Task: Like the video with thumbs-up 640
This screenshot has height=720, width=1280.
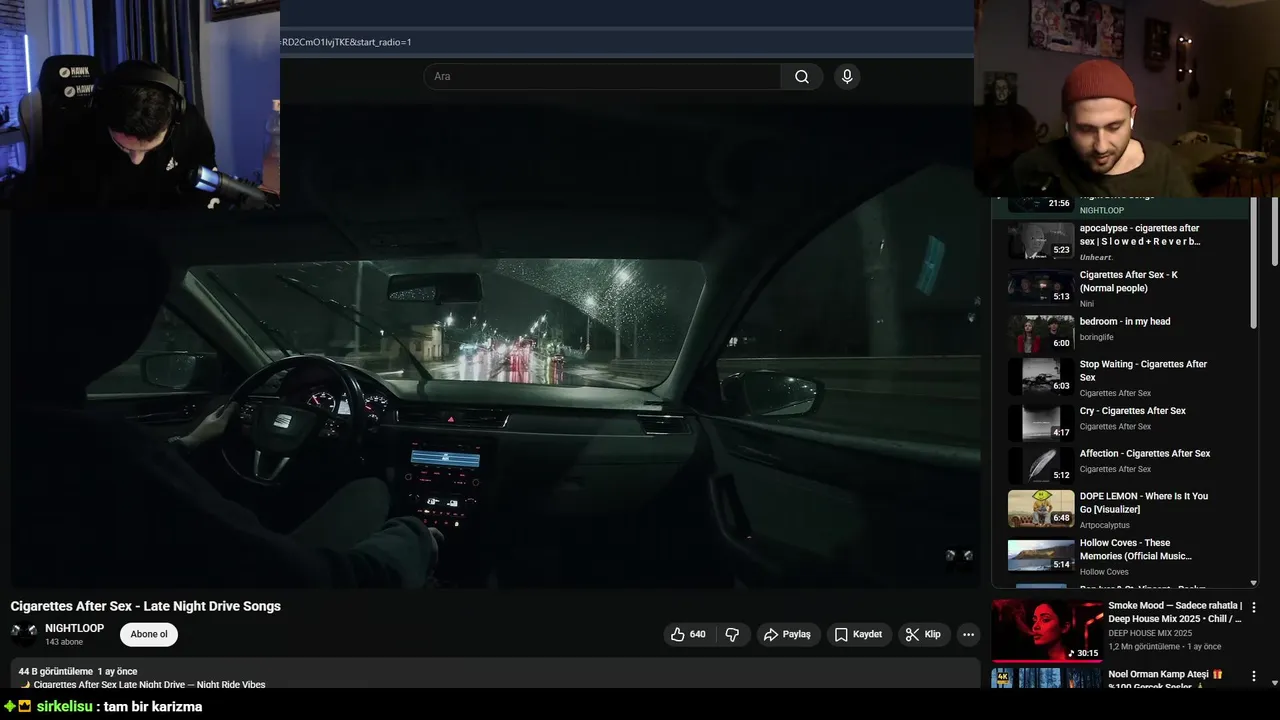Action: 688,634
